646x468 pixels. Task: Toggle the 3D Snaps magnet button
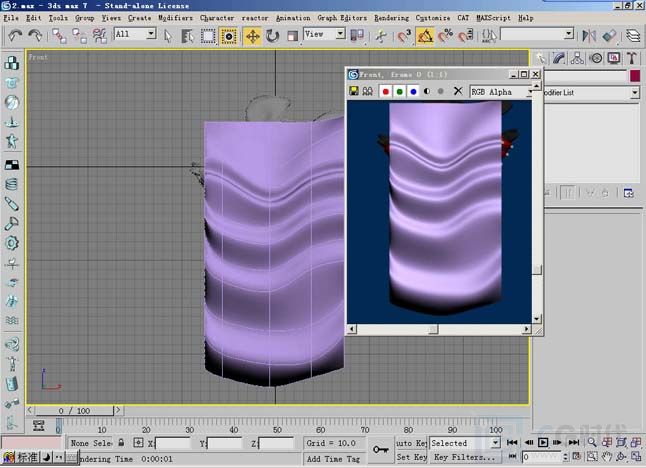[404, 36]
